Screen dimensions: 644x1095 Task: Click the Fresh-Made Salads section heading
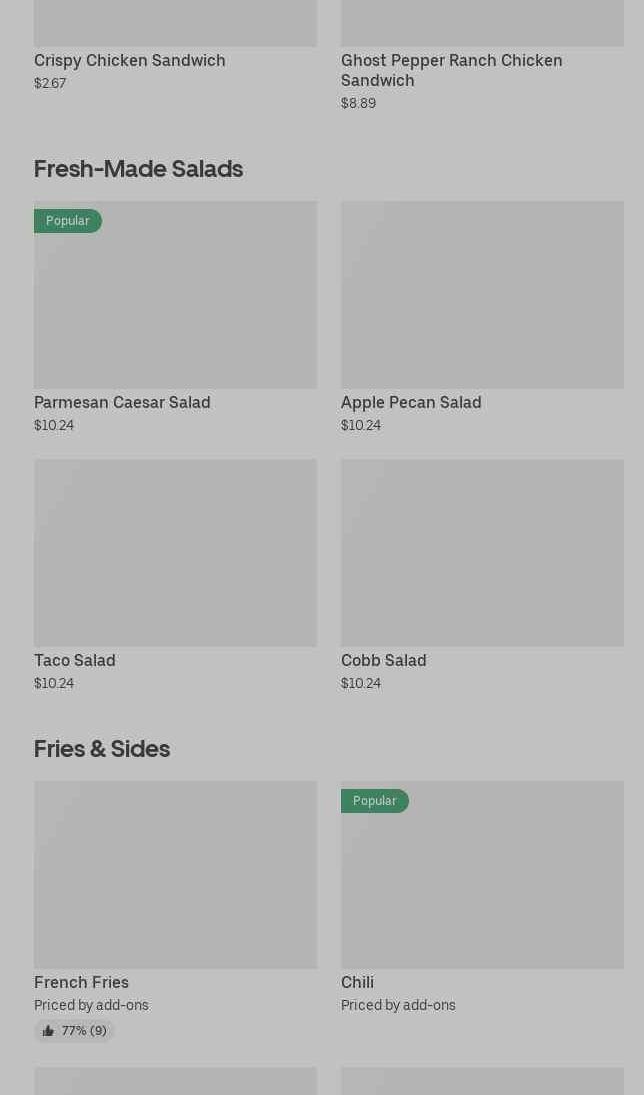tap(138, 168)
